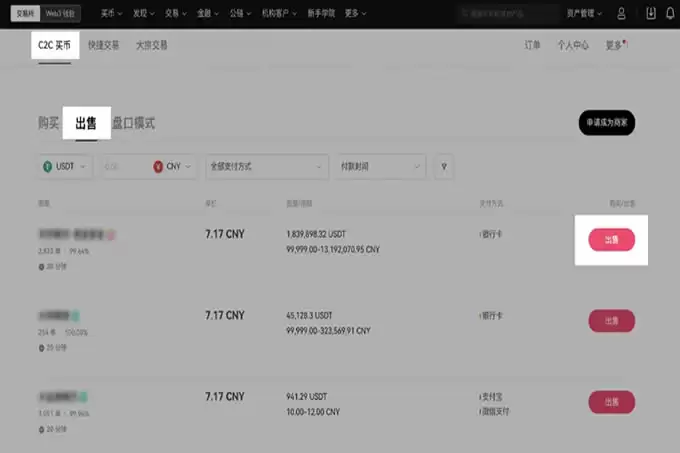Expand the 交易 top menu
Viewport: 680px width, 453px height.
point(176,13)
